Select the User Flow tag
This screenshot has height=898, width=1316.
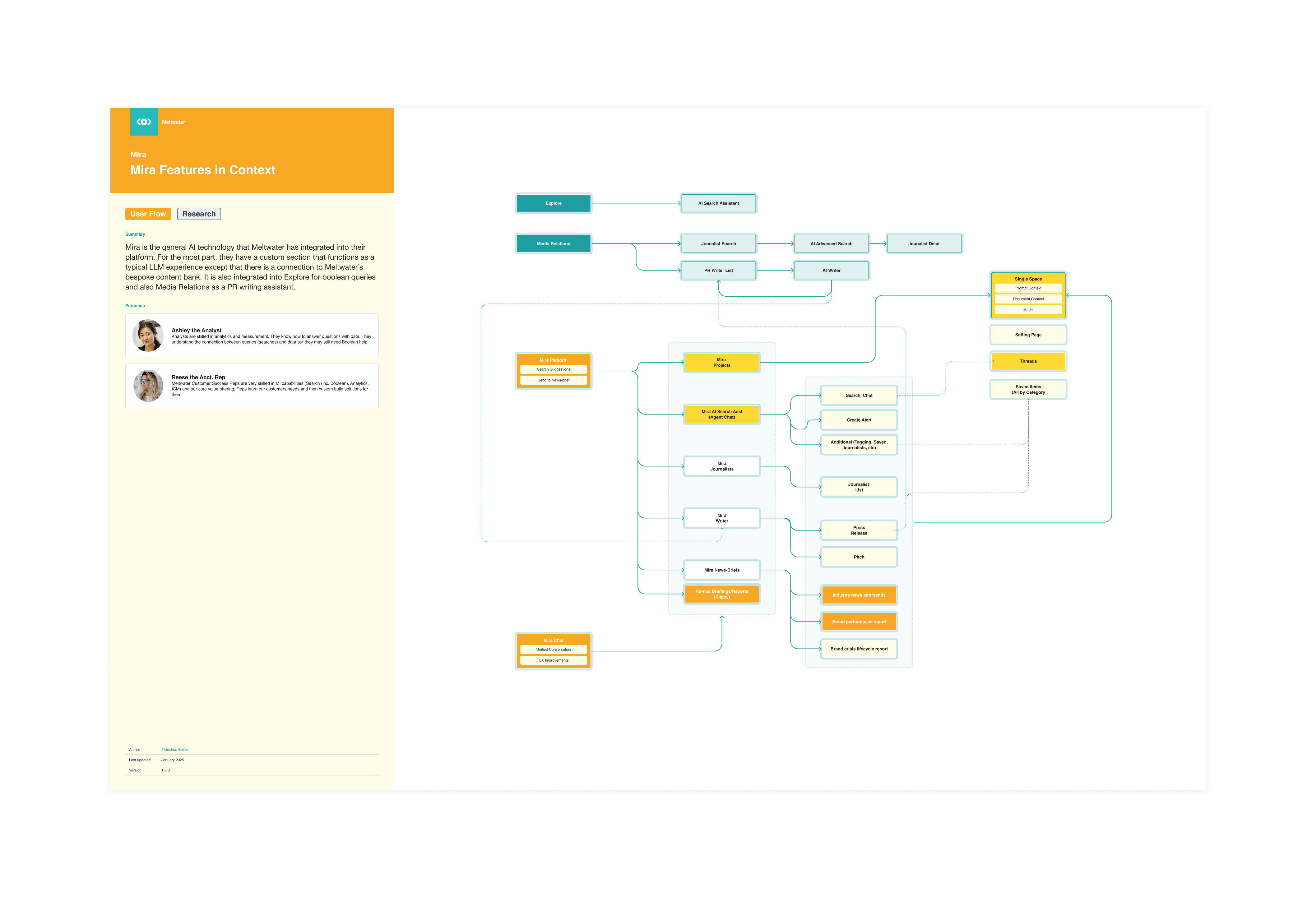pos(148,214)
